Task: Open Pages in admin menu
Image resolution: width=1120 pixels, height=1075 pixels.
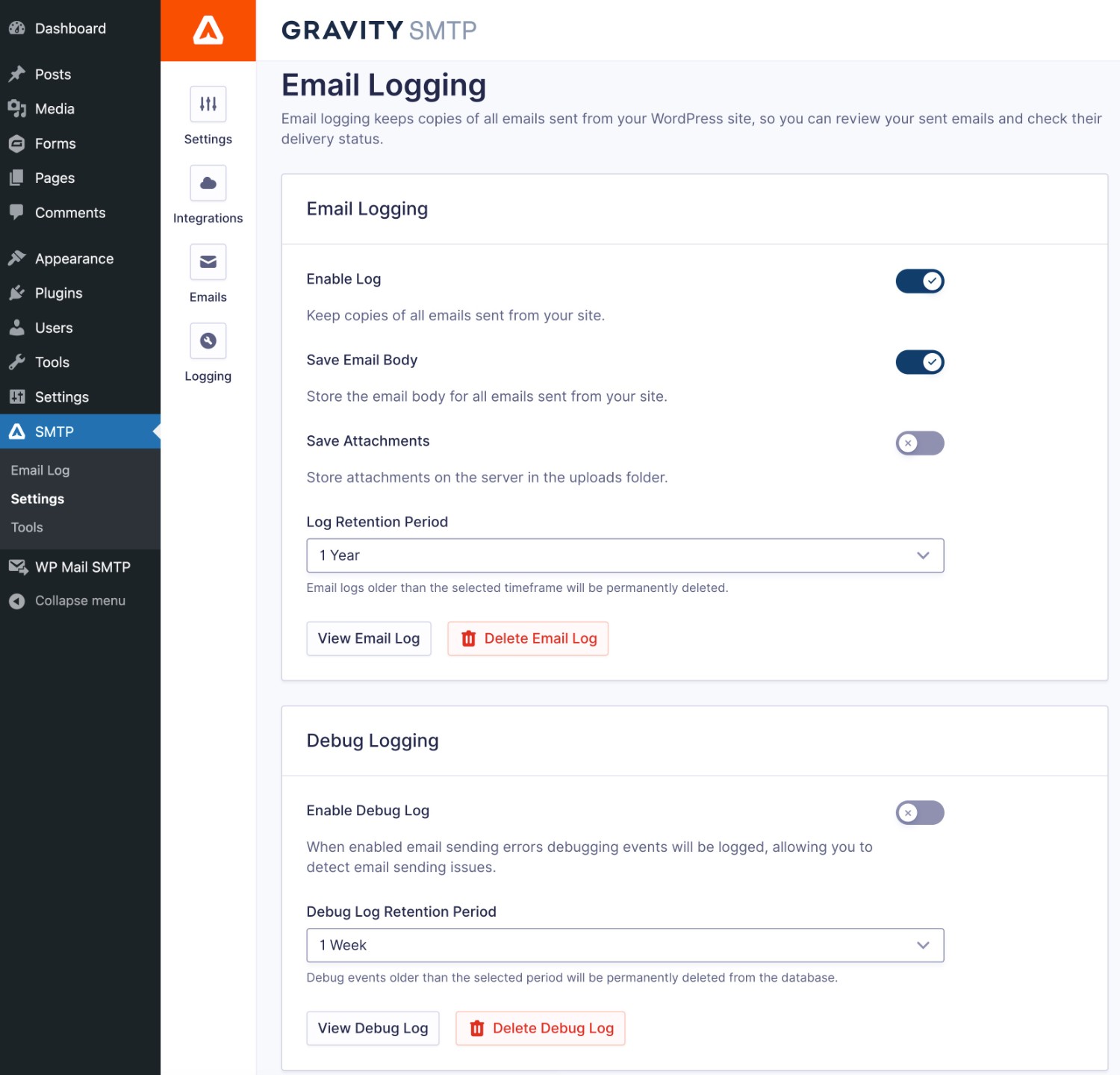Action: (x=55, y=178)
